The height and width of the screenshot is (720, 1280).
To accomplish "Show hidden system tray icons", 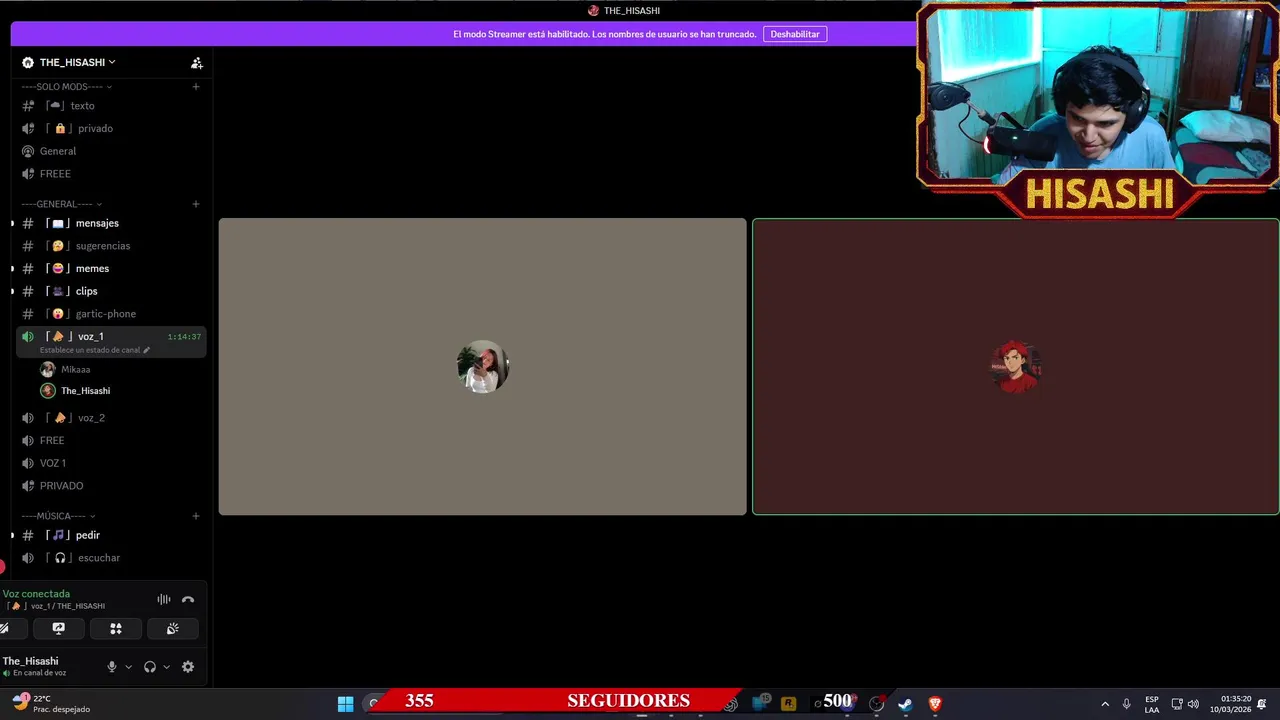I will 1105,704.
